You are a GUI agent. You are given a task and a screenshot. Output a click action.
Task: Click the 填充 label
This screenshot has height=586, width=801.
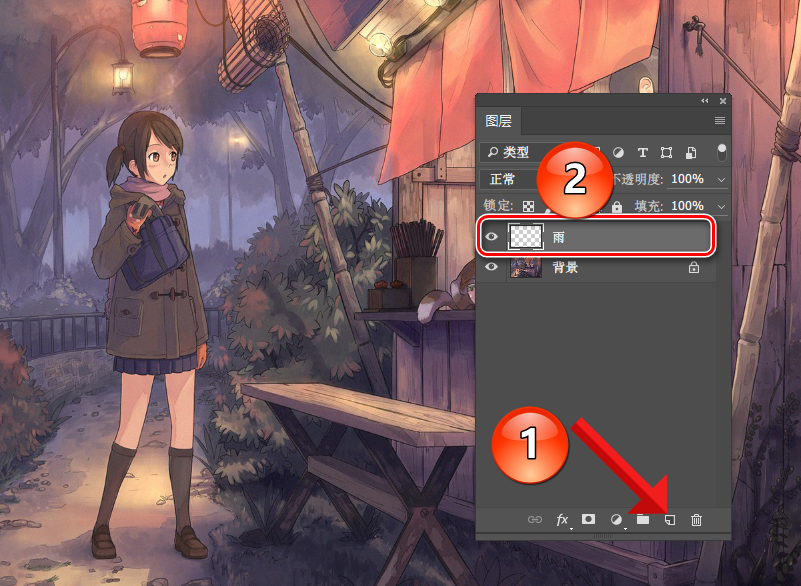649,206
